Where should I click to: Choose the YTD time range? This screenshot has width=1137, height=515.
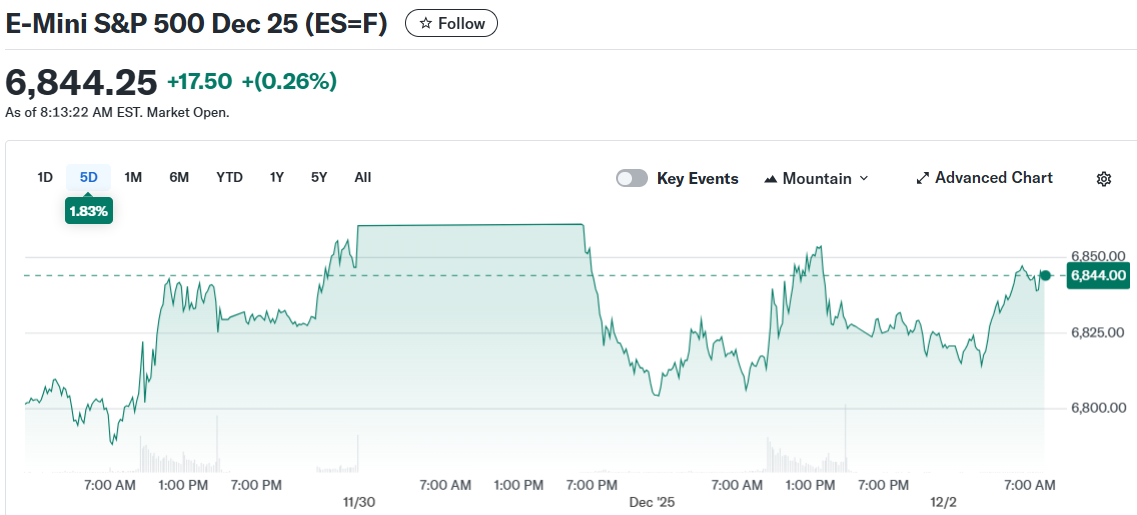click(x=229, y=177)
